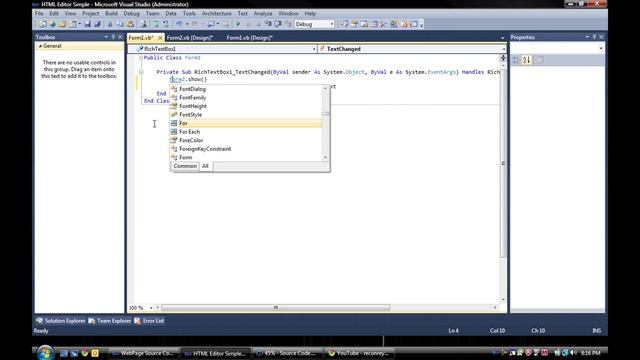Viewport: 640px width, 360px height.
Task: Close the Toolbox panel
Action: click(x=120, y=37)
